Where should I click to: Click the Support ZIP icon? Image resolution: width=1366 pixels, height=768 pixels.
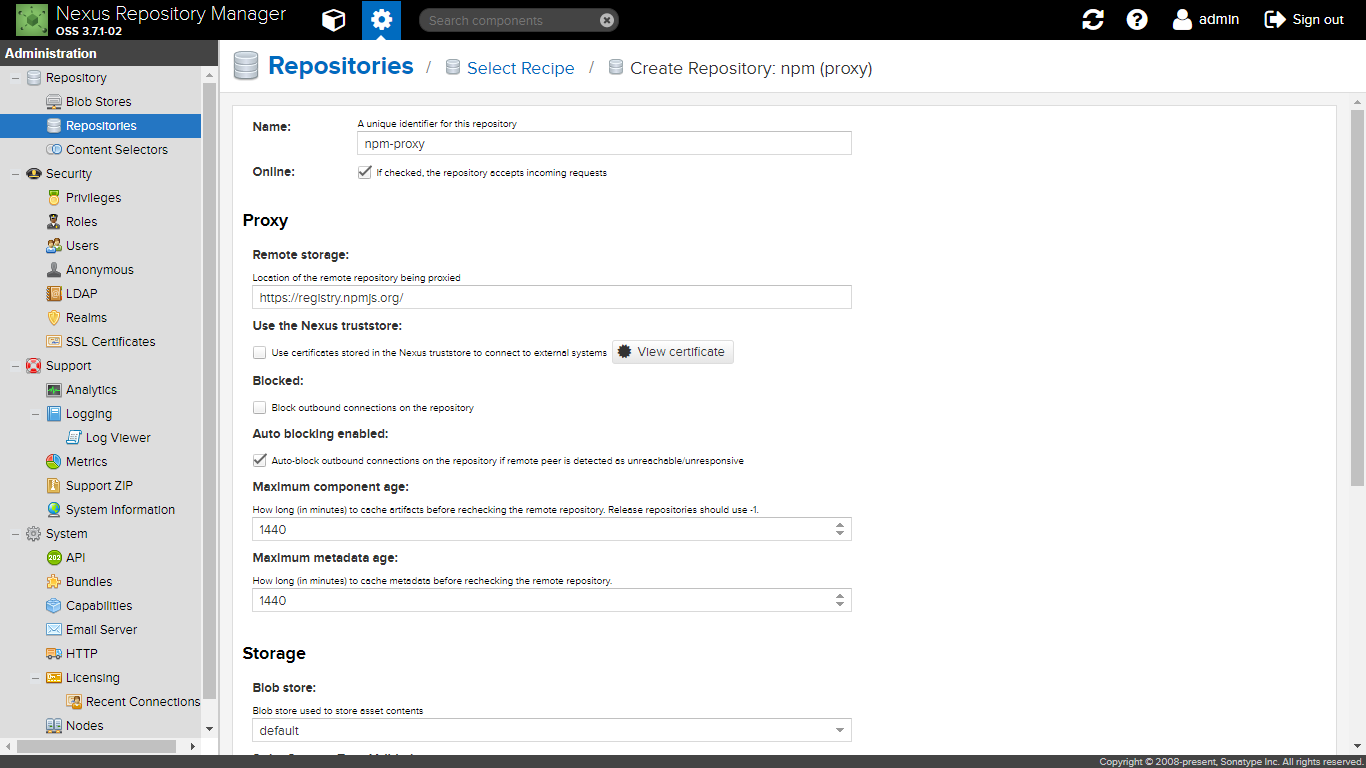[x=54, y=486]
